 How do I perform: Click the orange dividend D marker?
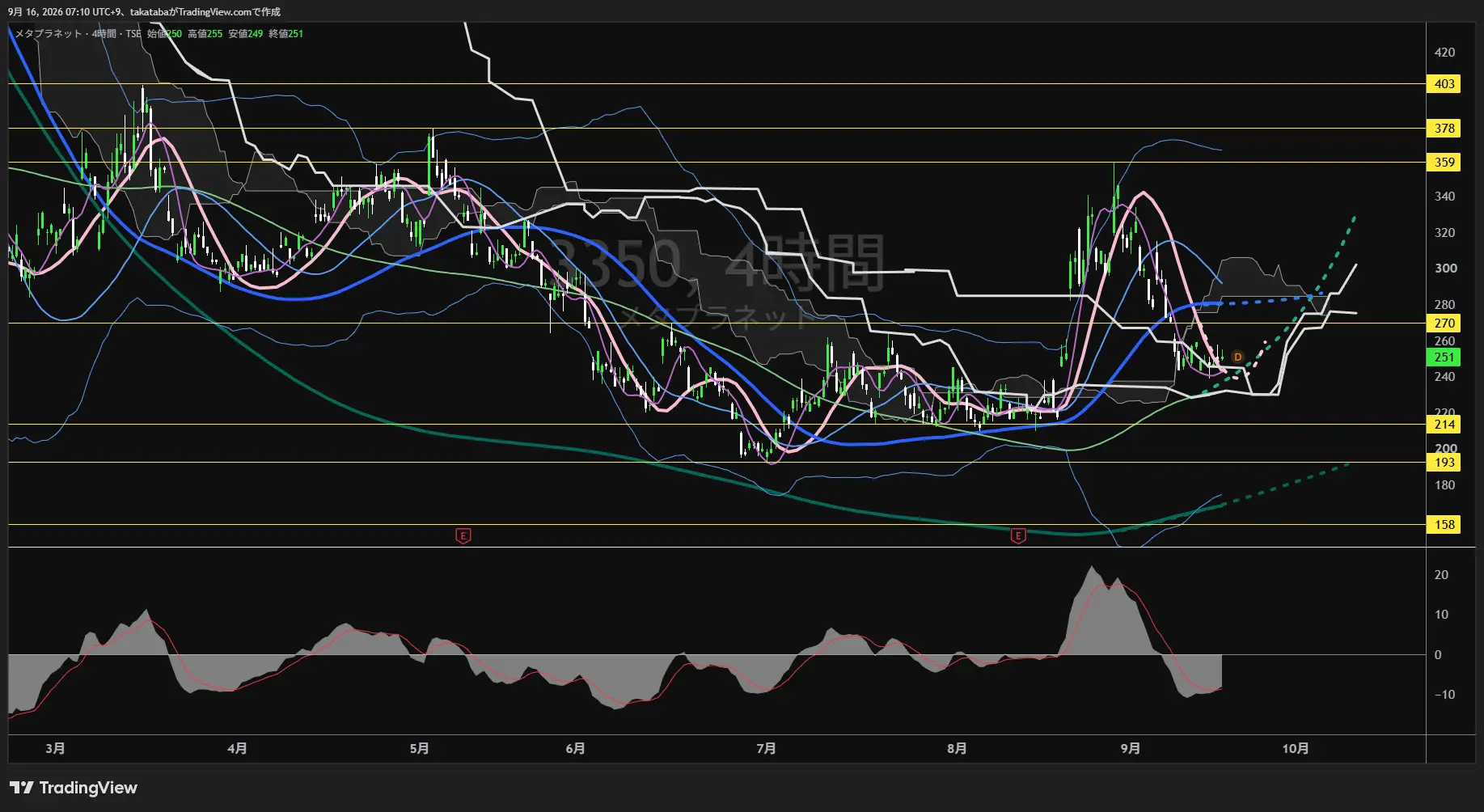(x=1237, y=357)
